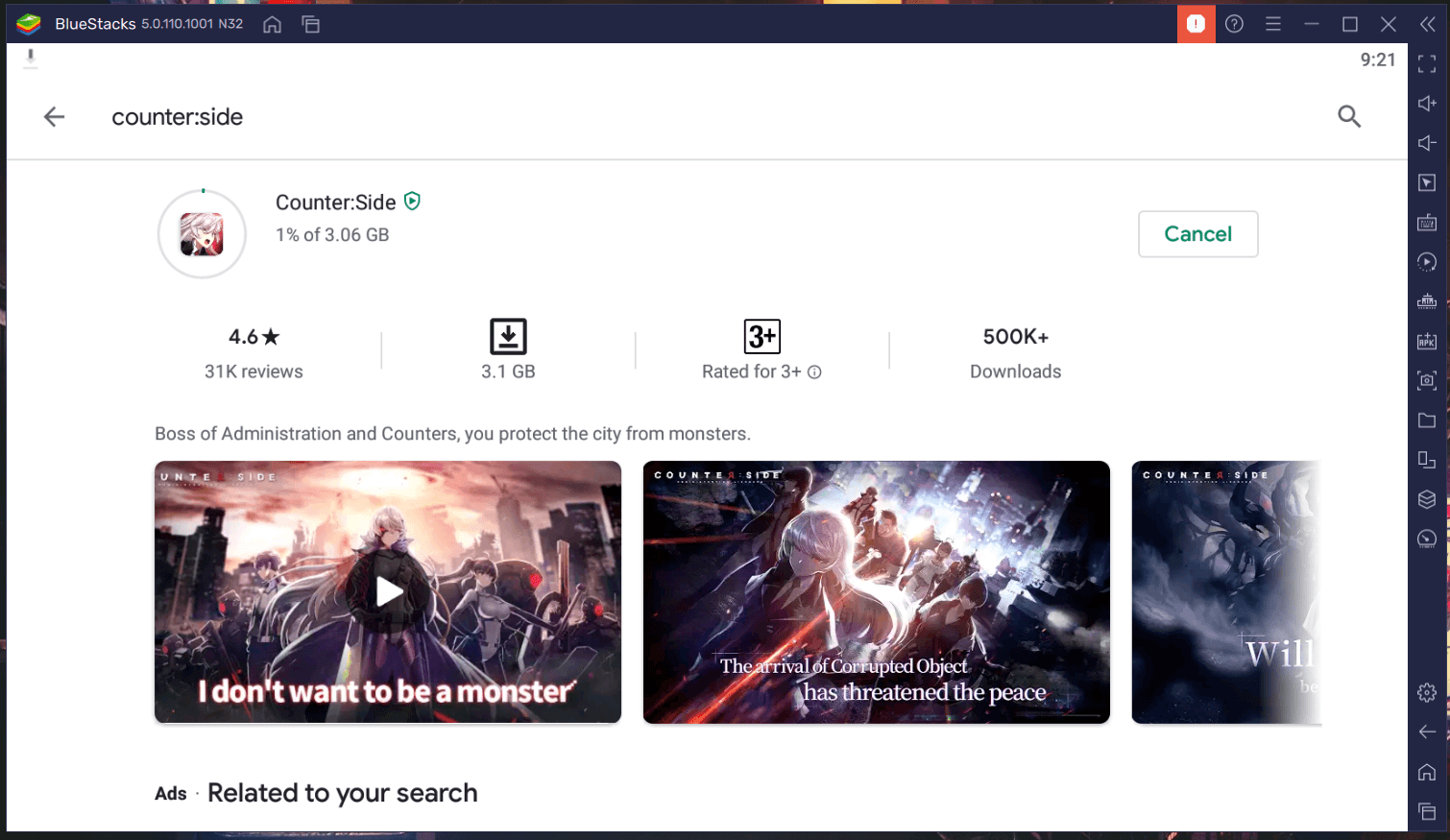Click the download notification icon in status bar
This screenshot has width=1450, height=840.
[31, 59]
